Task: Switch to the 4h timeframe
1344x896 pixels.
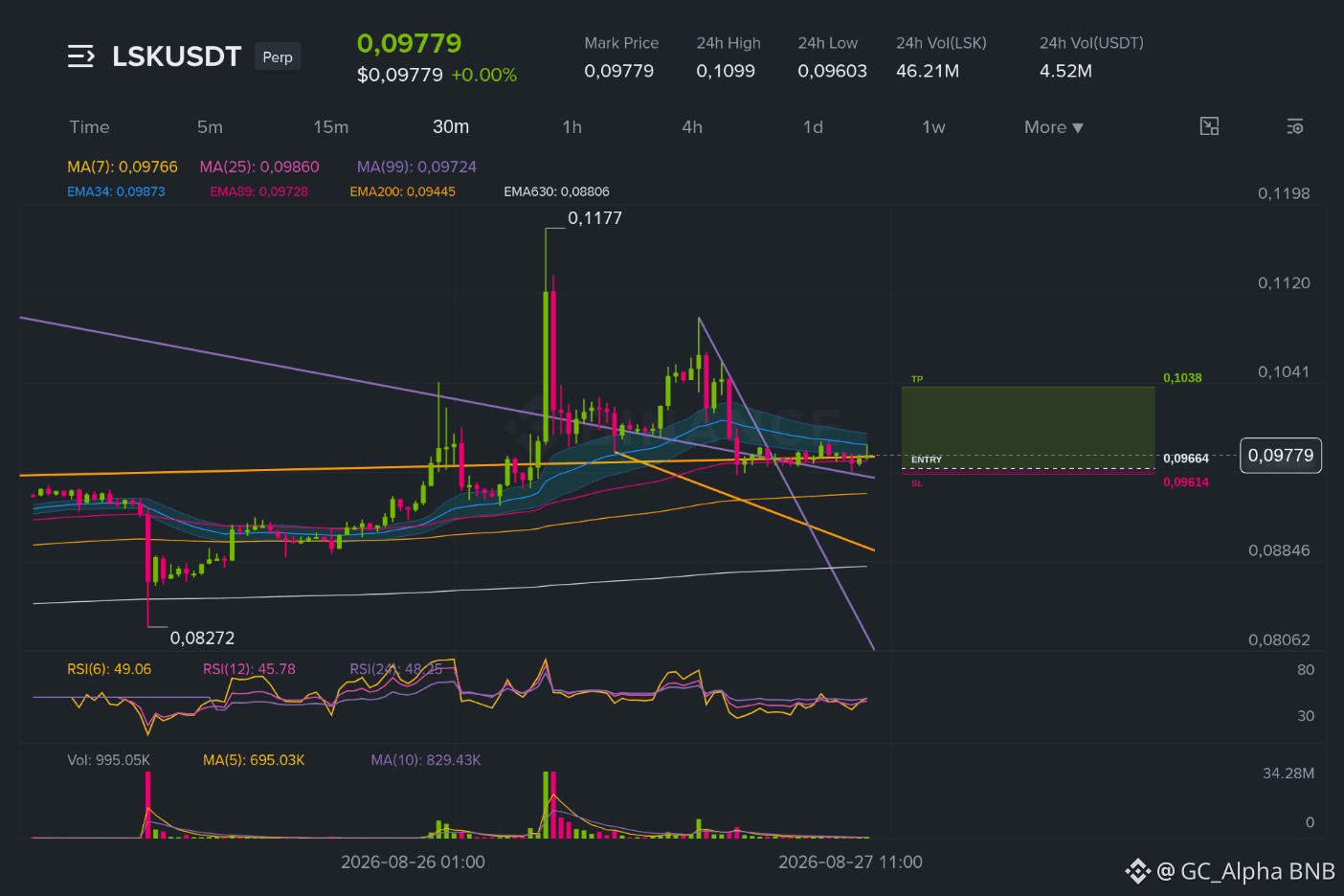Action: 692,127
